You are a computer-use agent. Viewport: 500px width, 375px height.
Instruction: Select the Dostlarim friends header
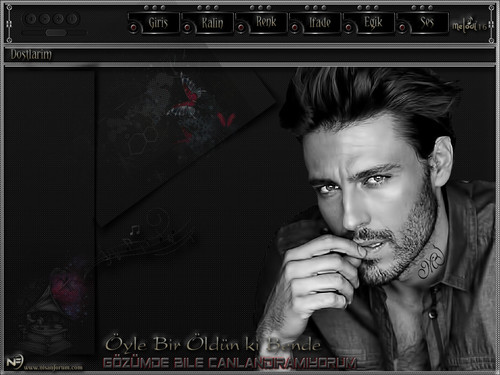31,54
